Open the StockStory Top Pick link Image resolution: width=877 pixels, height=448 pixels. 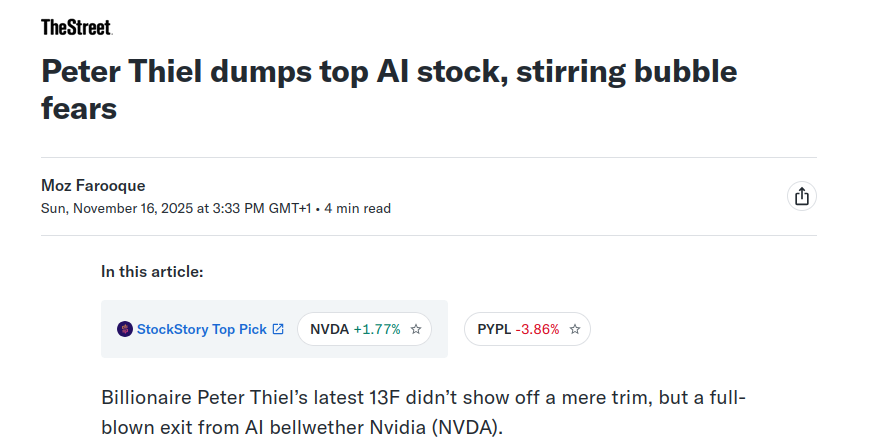201,329
